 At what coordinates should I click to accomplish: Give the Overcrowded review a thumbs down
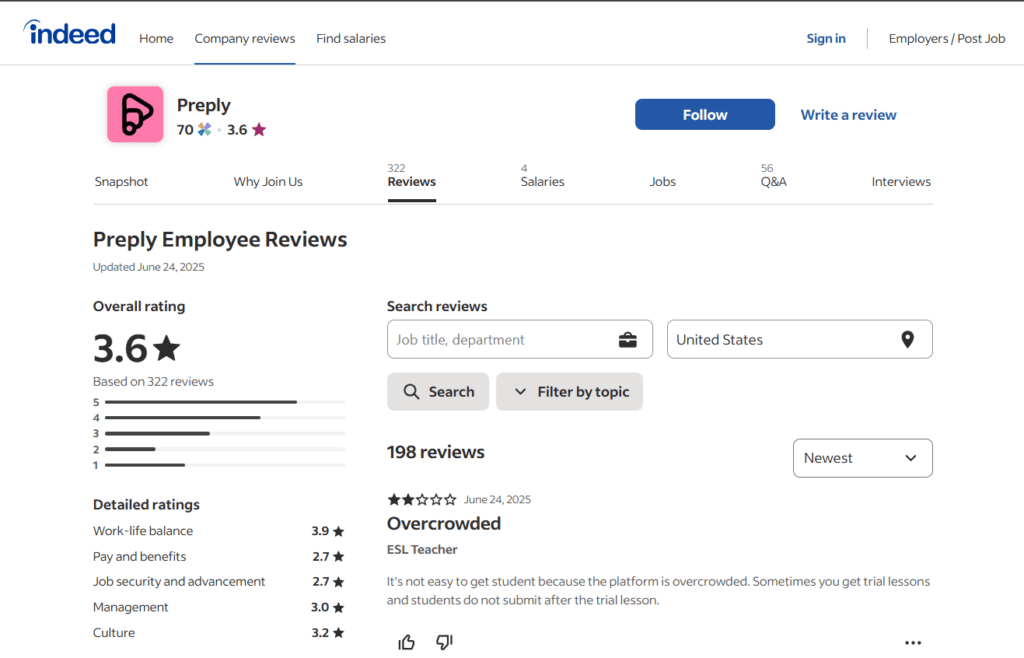[444, 642]
